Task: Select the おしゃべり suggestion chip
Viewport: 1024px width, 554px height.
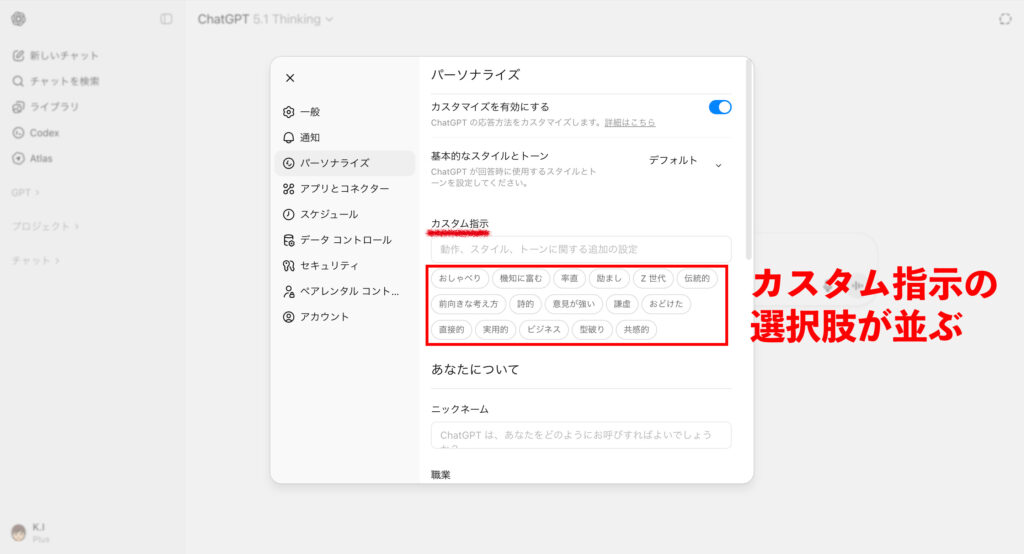Action: click(460, 278)
